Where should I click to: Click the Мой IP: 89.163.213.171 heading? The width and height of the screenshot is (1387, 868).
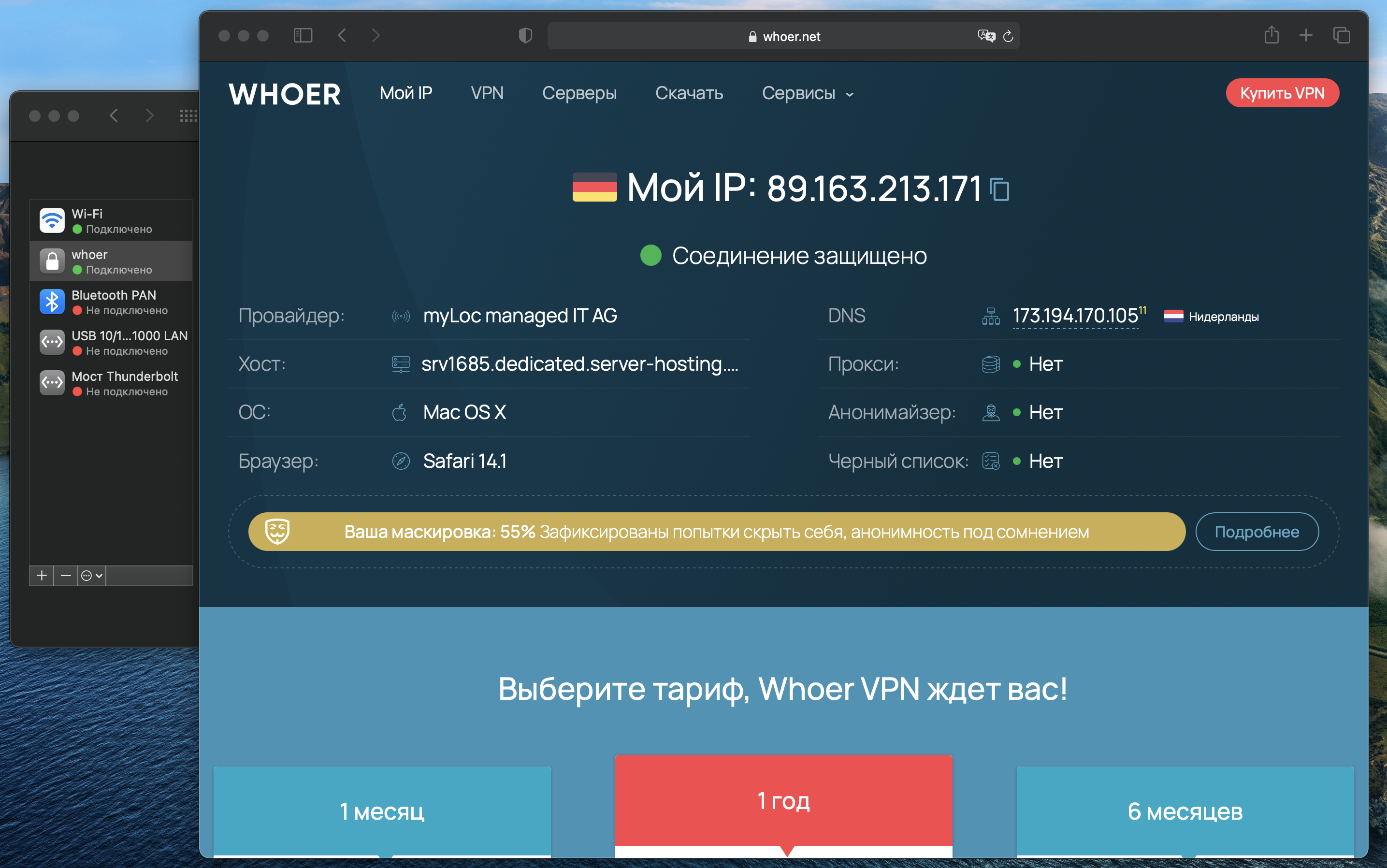pos(804,188)
